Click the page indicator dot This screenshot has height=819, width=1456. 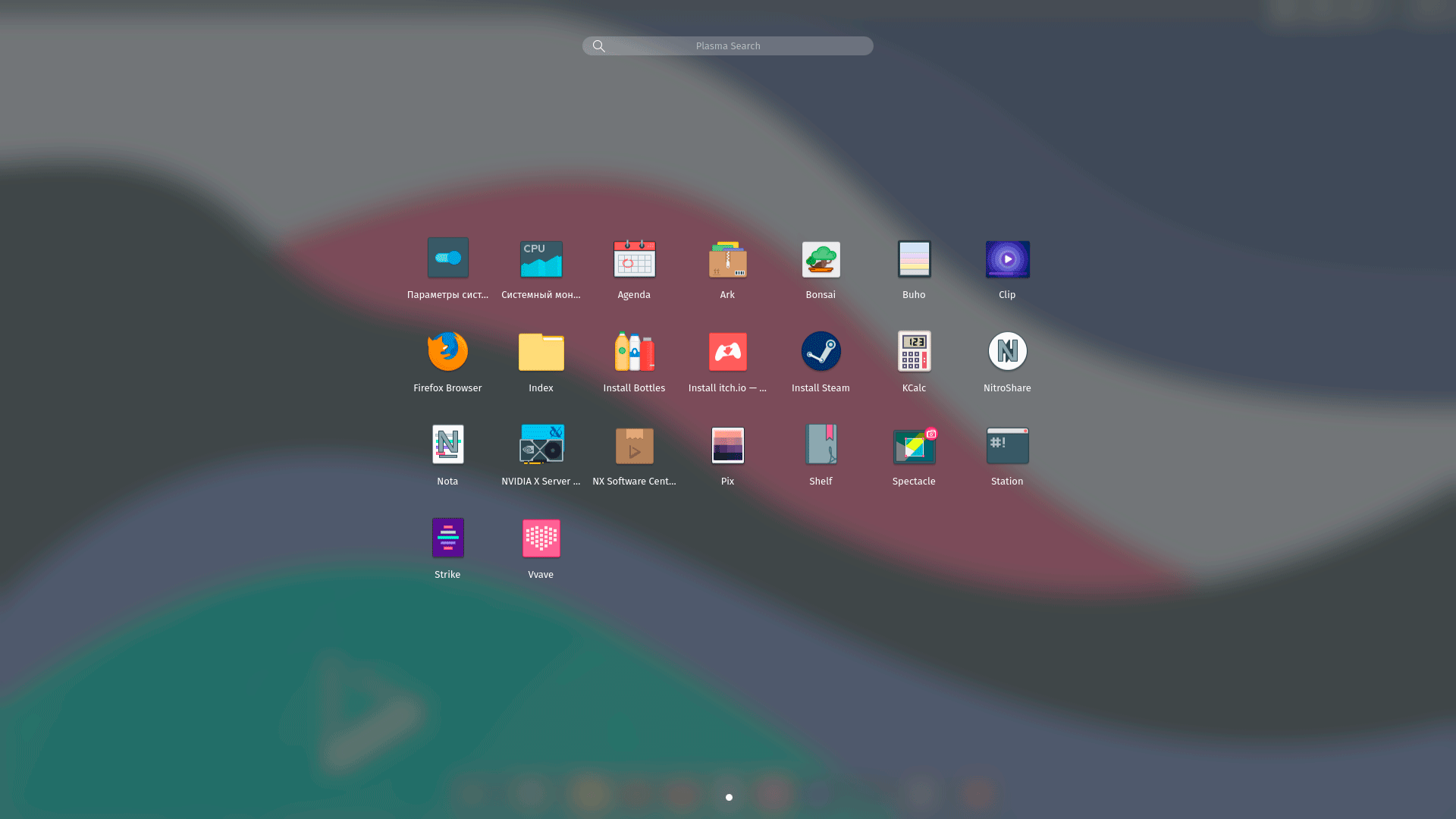pyautogui.click(x=729, y=797)
